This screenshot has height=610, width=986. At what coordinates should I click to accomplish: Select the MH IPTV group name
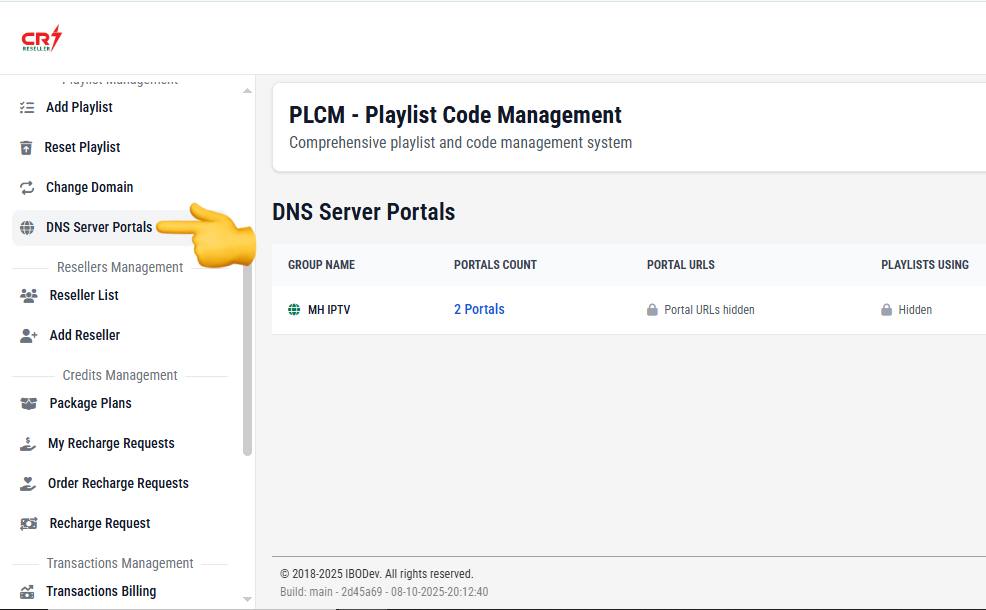329,310
